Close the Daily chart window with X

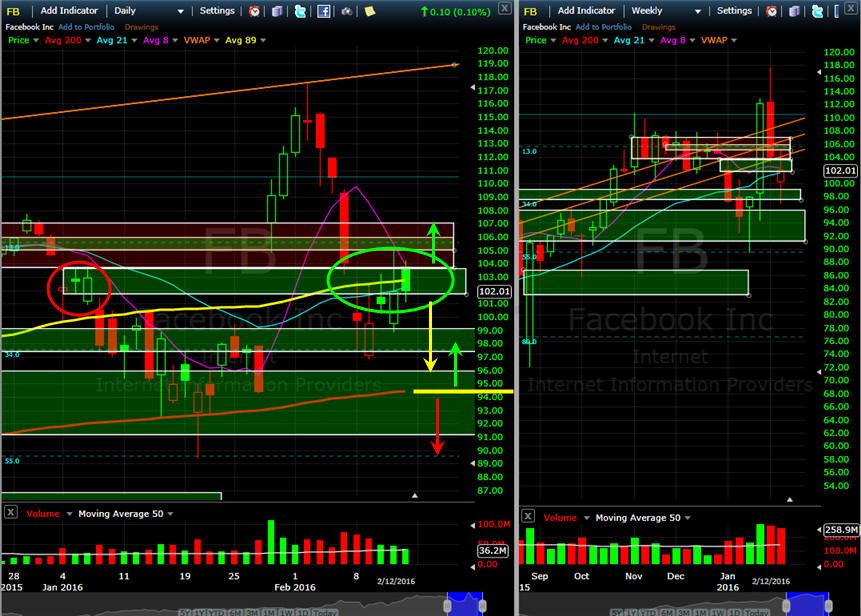(504, 8)
